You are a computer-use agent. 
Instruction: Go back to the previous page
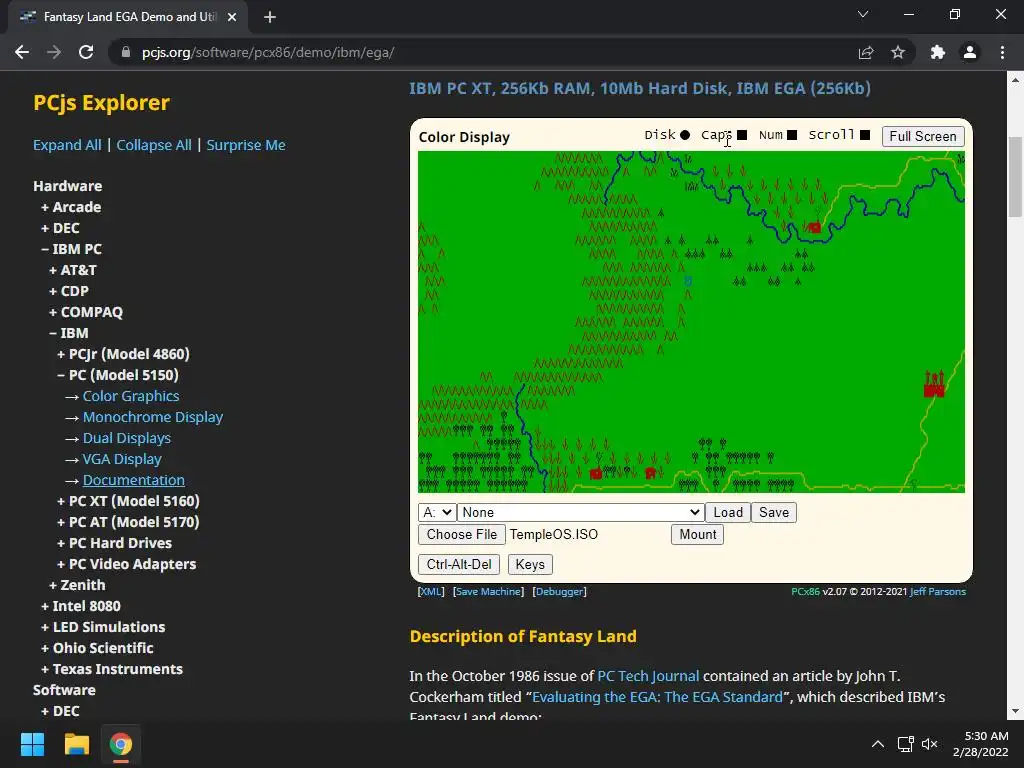[22, 52]
